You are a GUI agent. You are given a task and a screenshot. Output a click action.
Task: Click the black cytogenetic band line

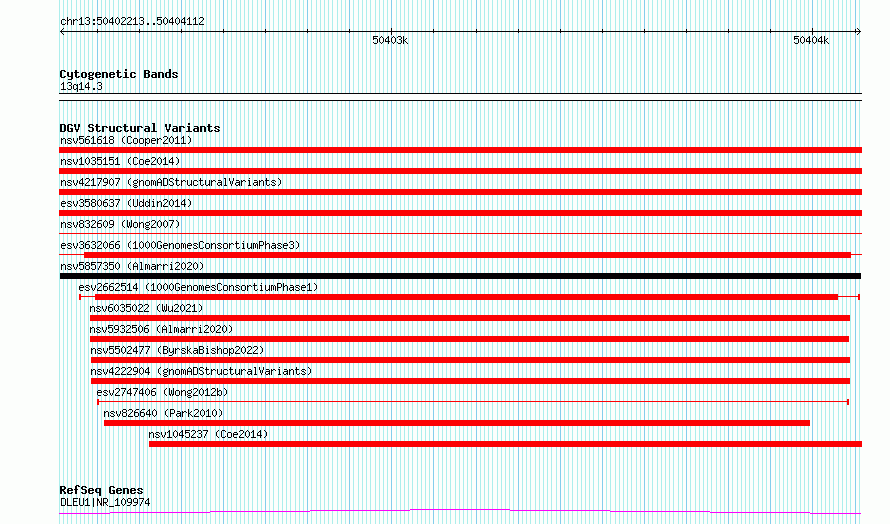coord(460,97)
